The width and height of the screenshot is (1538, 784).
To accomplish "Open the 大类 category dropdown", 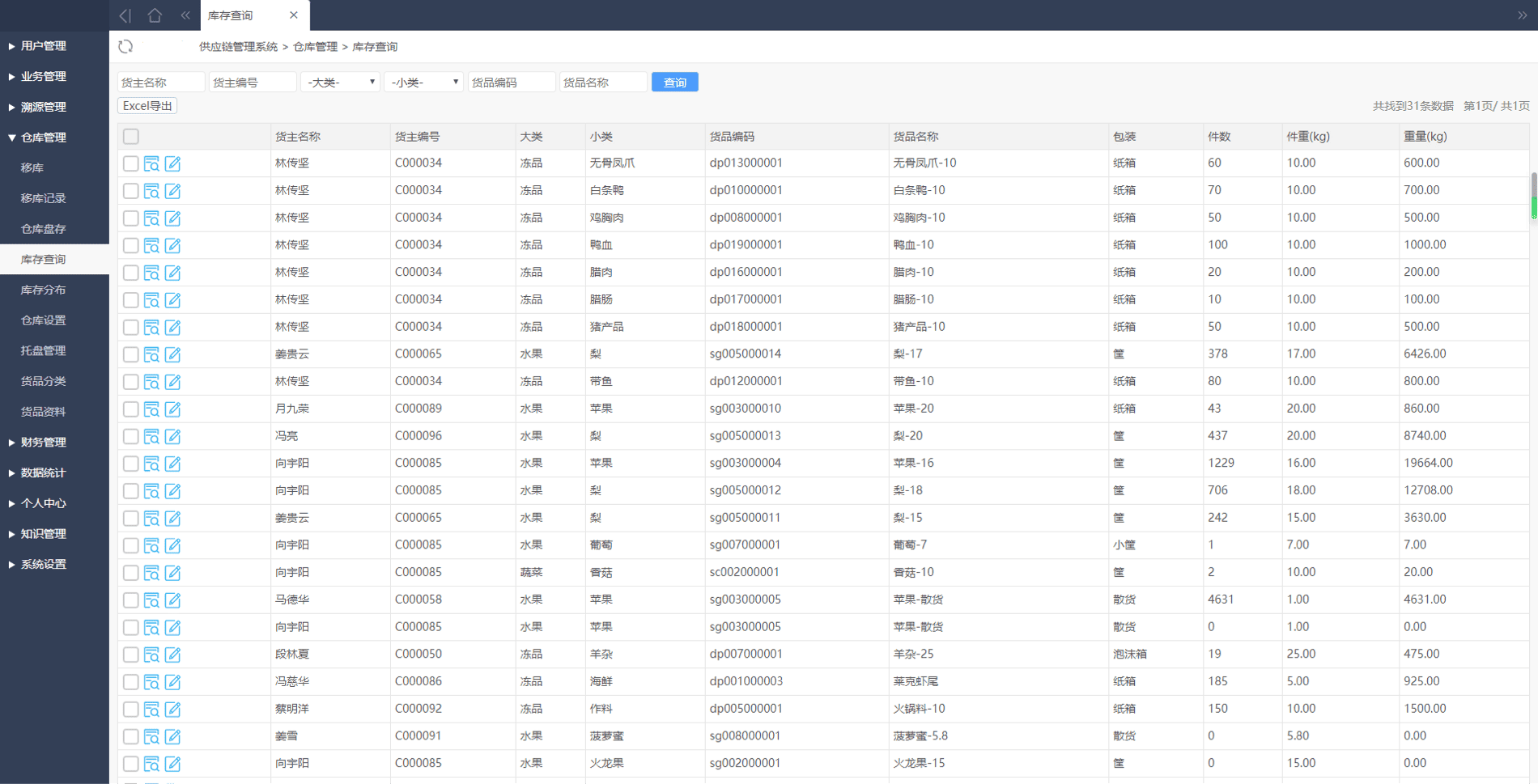I will (x=340, y=83).
